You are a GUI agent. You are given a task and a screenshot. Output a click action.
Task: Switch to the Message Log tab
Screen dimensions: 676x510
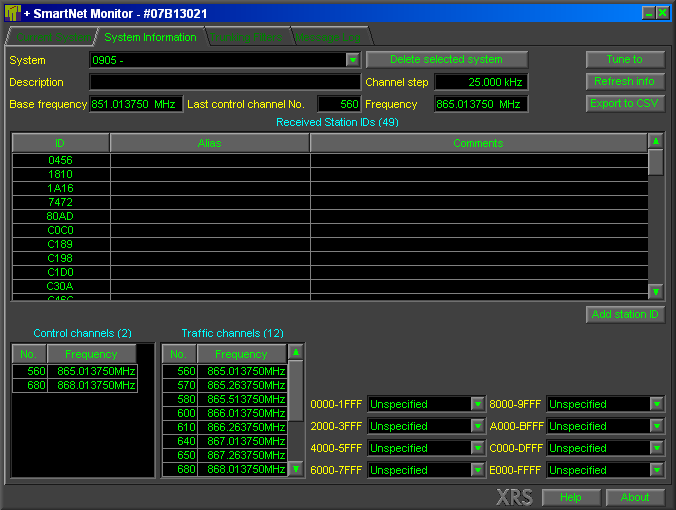pyautogui.click(x=327, y=37)
